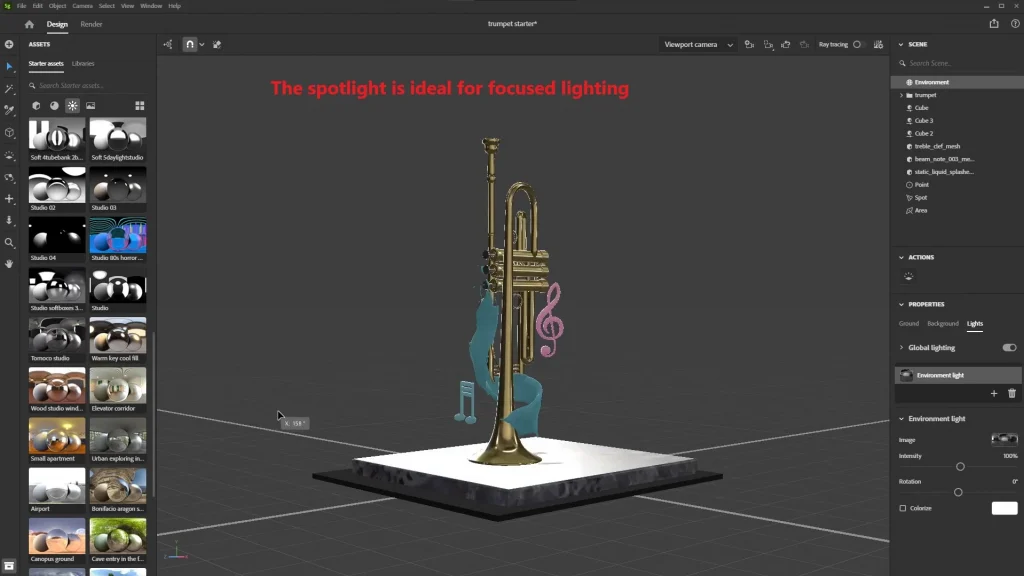The image size is (1024, 576).
Task: Click the share/export icon at top right
Action: (994, 24)
